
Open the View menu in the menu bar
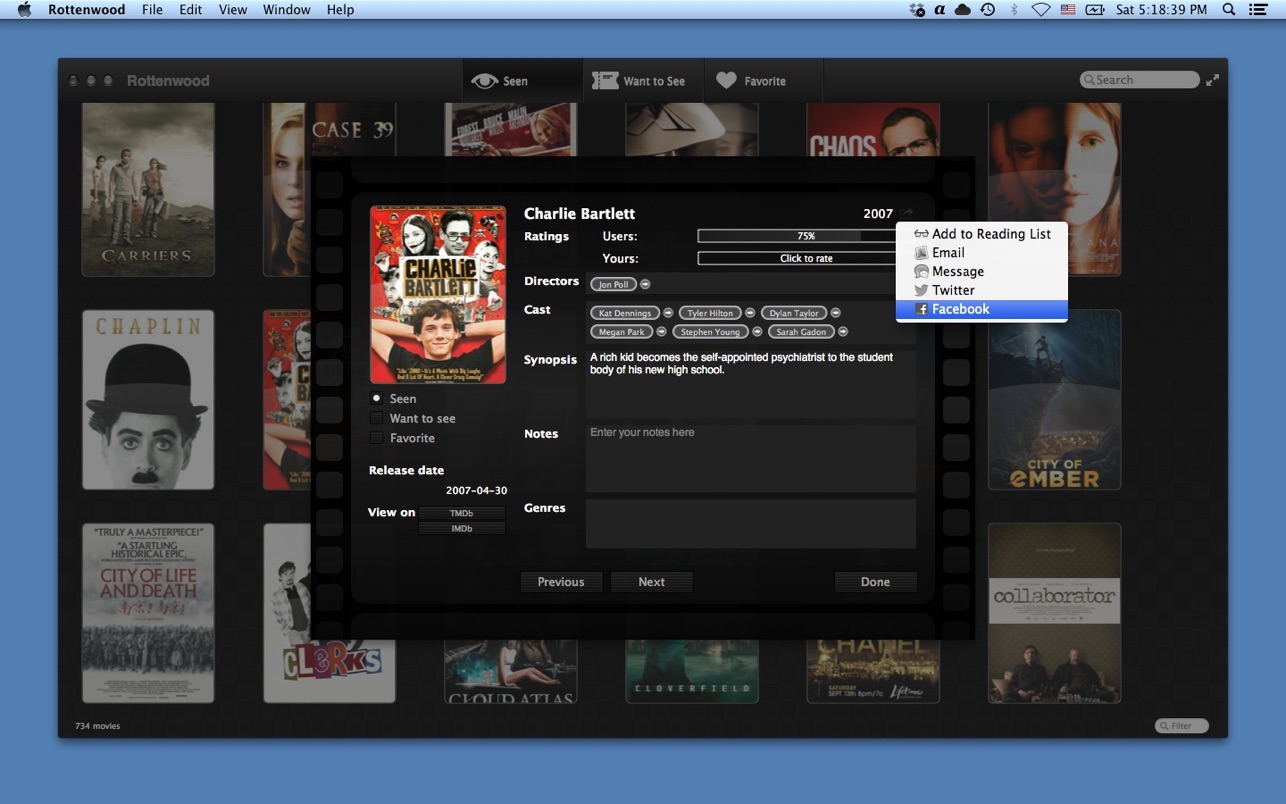tap(233, 10)
